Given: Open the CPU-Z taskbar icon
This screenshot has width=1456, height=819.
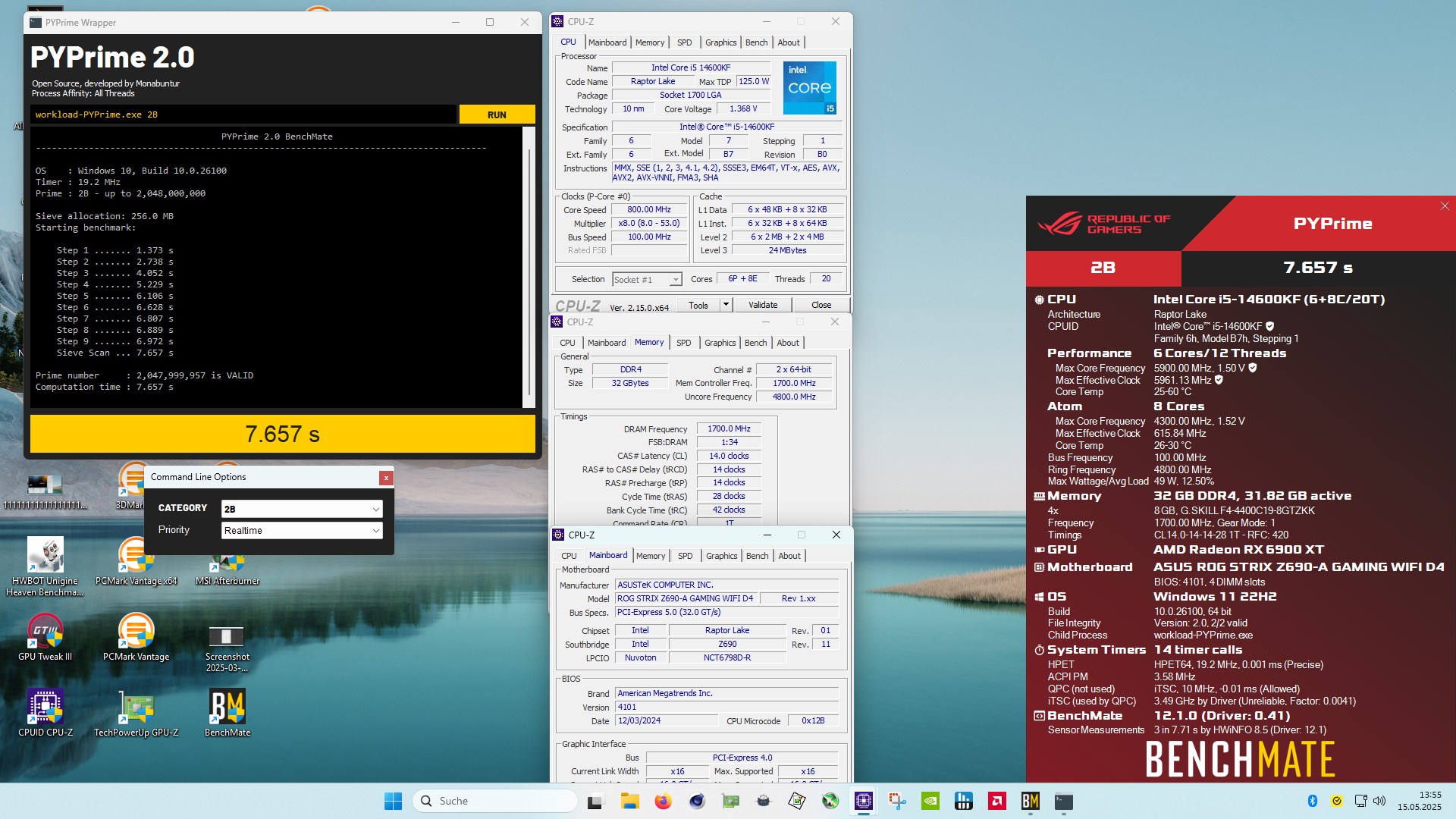Looking at the screenshot, I should coord(864,801).
